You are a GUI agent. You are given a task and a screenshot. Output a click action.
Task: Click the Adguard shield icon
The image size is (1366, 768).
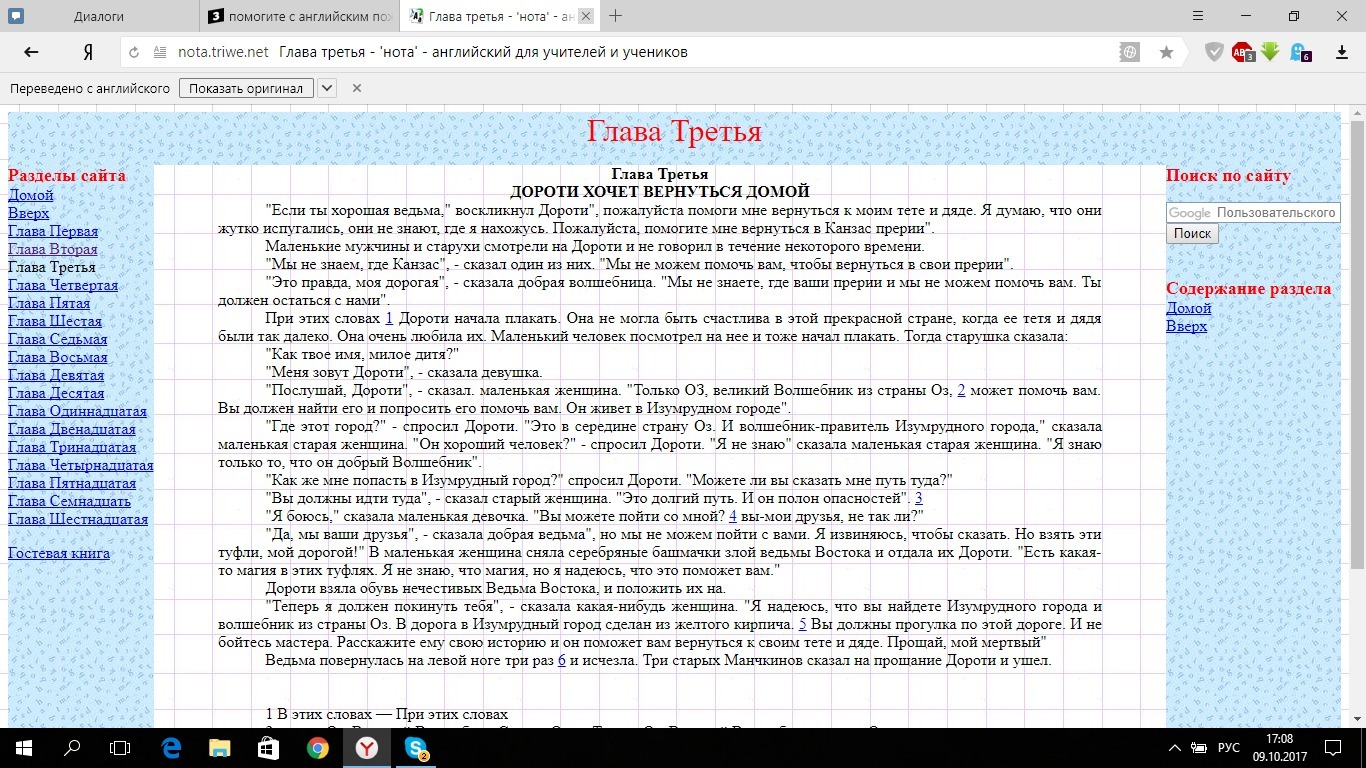tap(1214, 52)
